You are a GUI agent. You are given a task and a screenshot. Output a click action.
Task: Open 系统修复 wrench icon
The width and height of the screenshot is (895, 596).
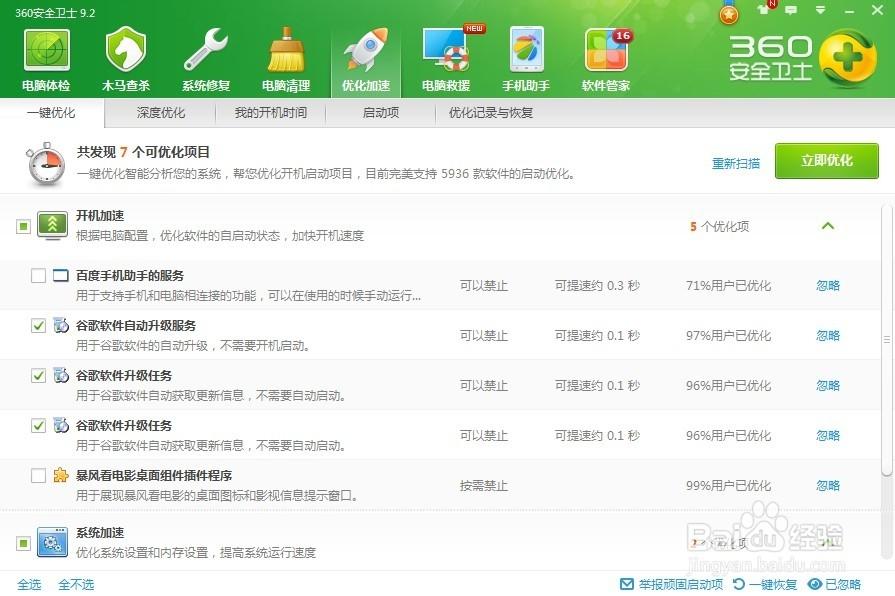[206, 50]
